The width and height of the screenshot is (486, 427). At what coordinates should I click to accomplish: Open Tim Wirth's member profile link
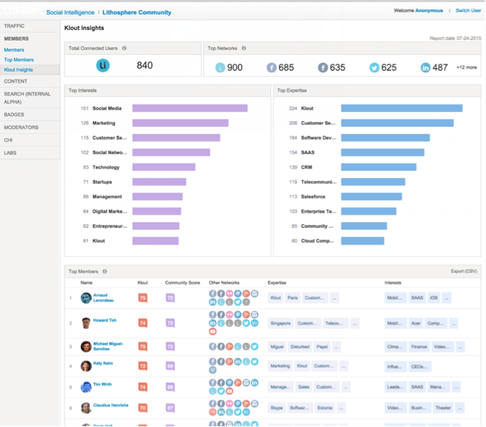(102, 384)
